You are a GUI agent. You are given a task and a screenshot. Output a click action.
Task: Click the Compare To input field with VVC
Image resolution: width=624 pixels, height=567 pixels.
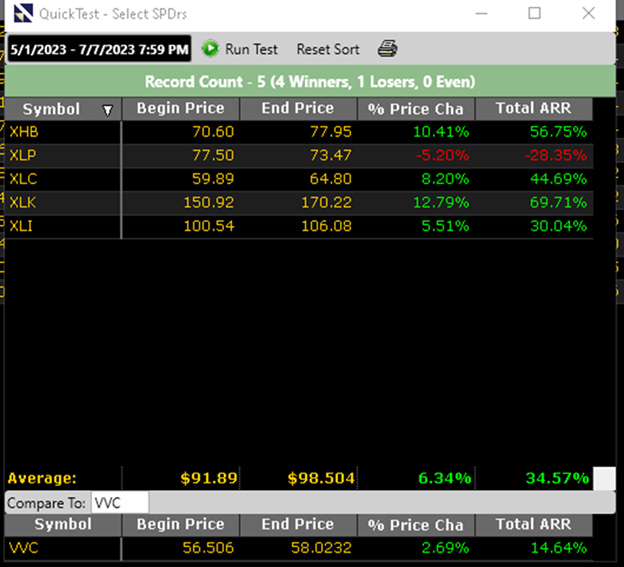119,502
